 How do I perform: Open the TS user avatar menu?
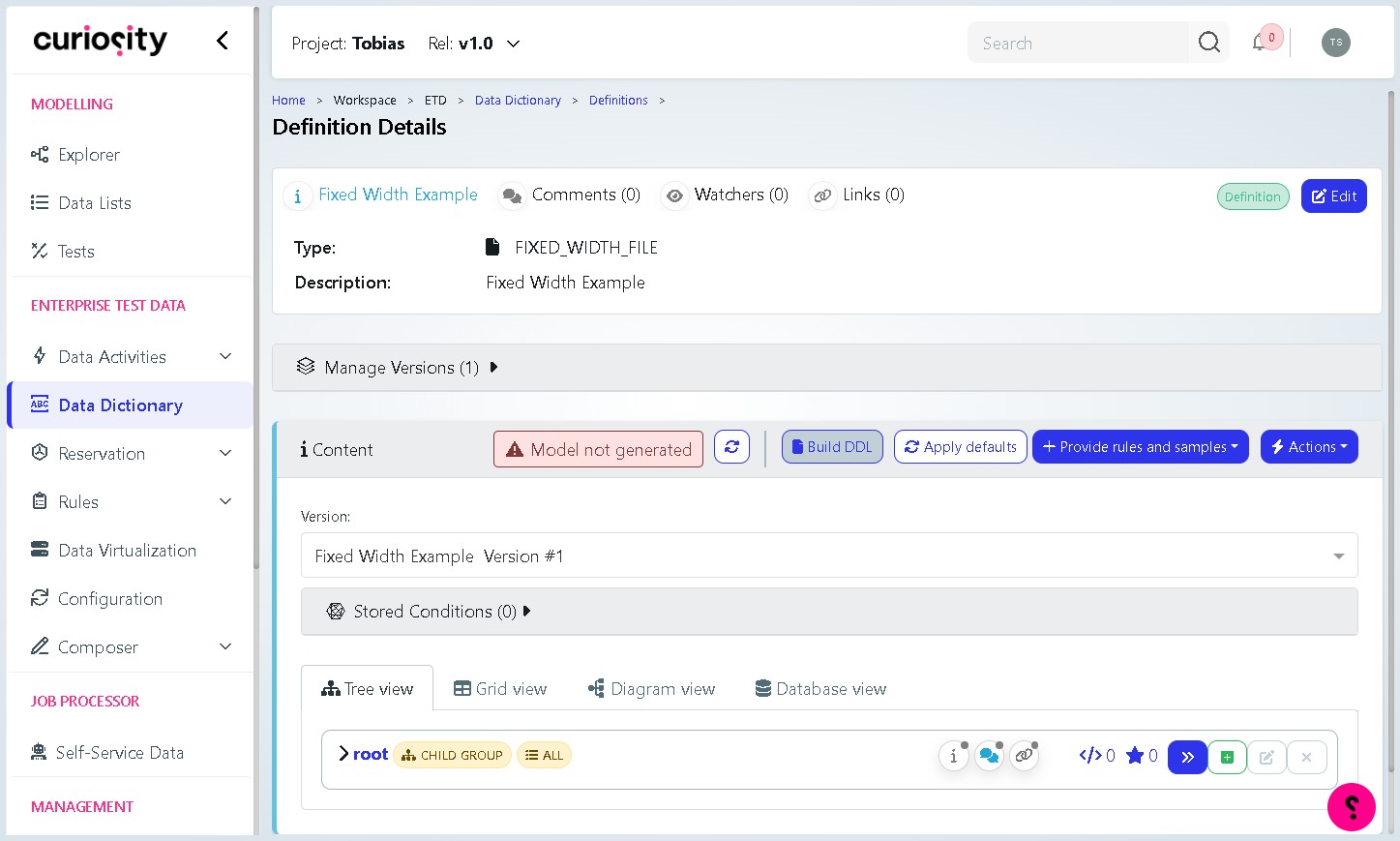1335,43
